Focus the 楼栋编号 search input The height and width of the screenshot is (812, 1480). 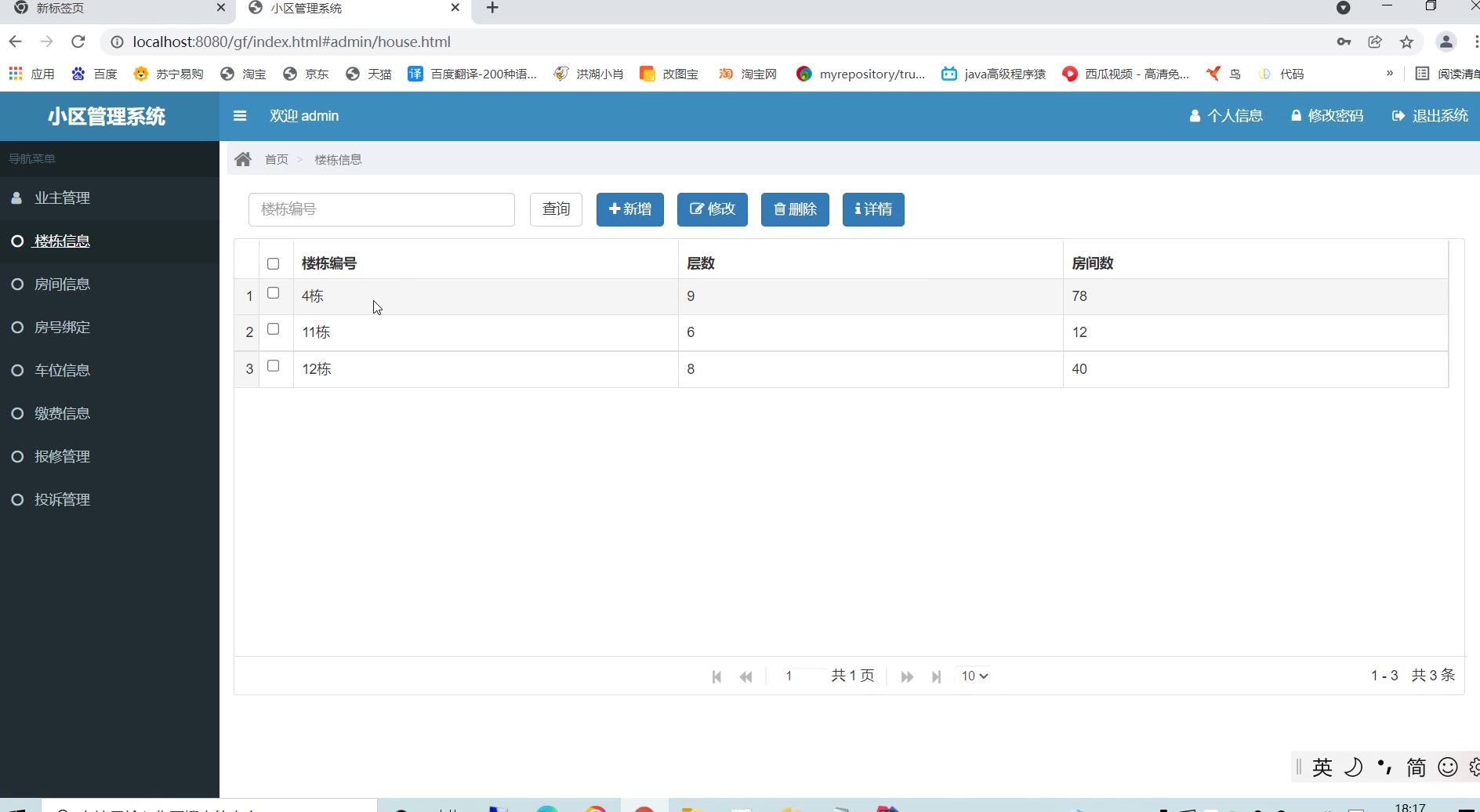click(x=382, y=209)
